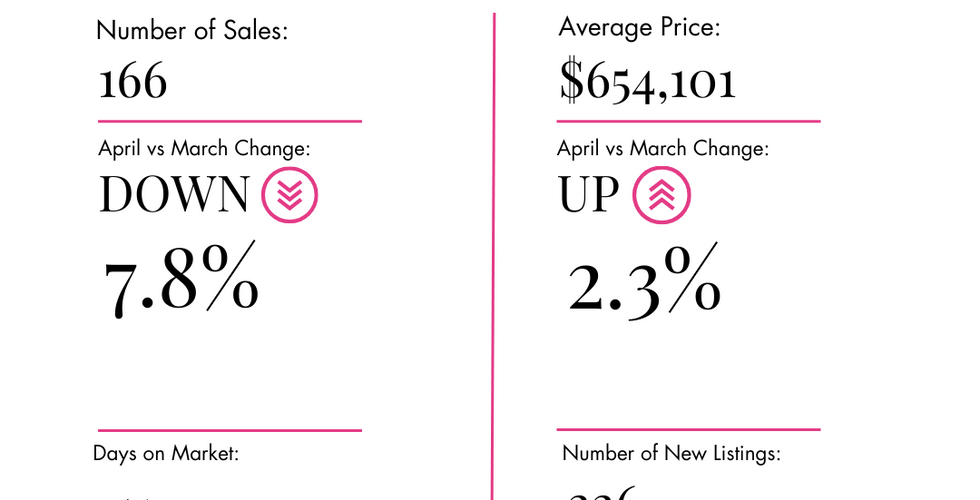Select the Number of Sales label
Image resolution: width=980 pixels, height=500 pixels.
[x=192, y=31]
